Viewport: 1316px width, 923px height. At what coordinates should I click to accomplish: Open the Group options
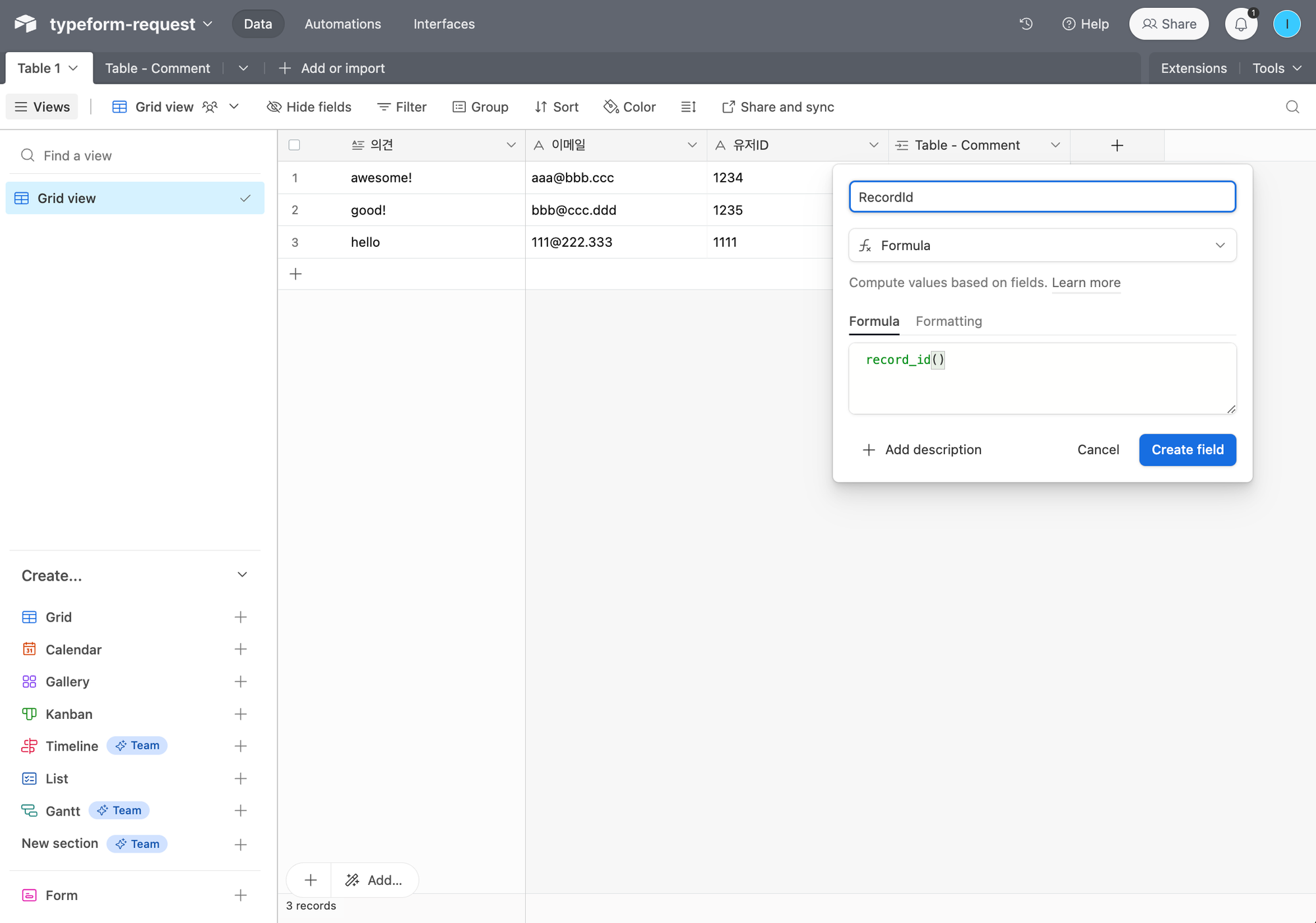point(481,107)
